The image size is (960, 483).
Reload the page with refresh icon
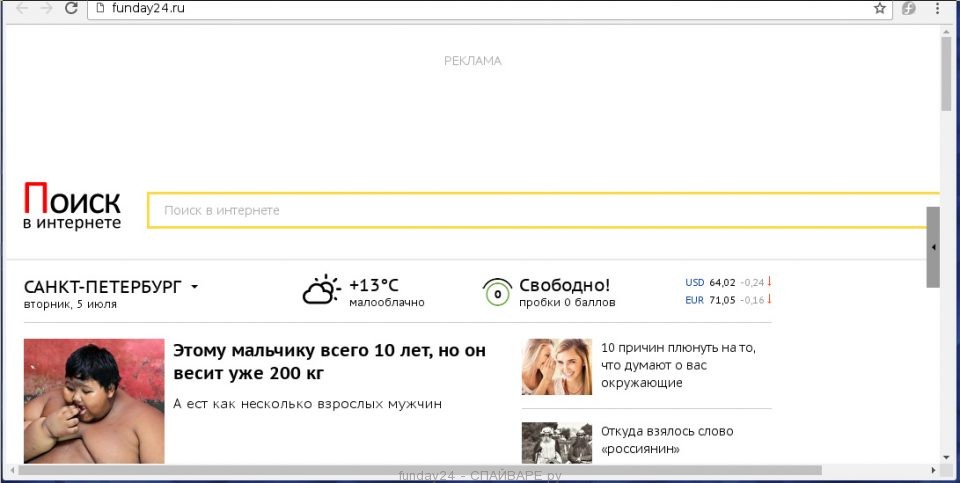click(x=71, y=8)
